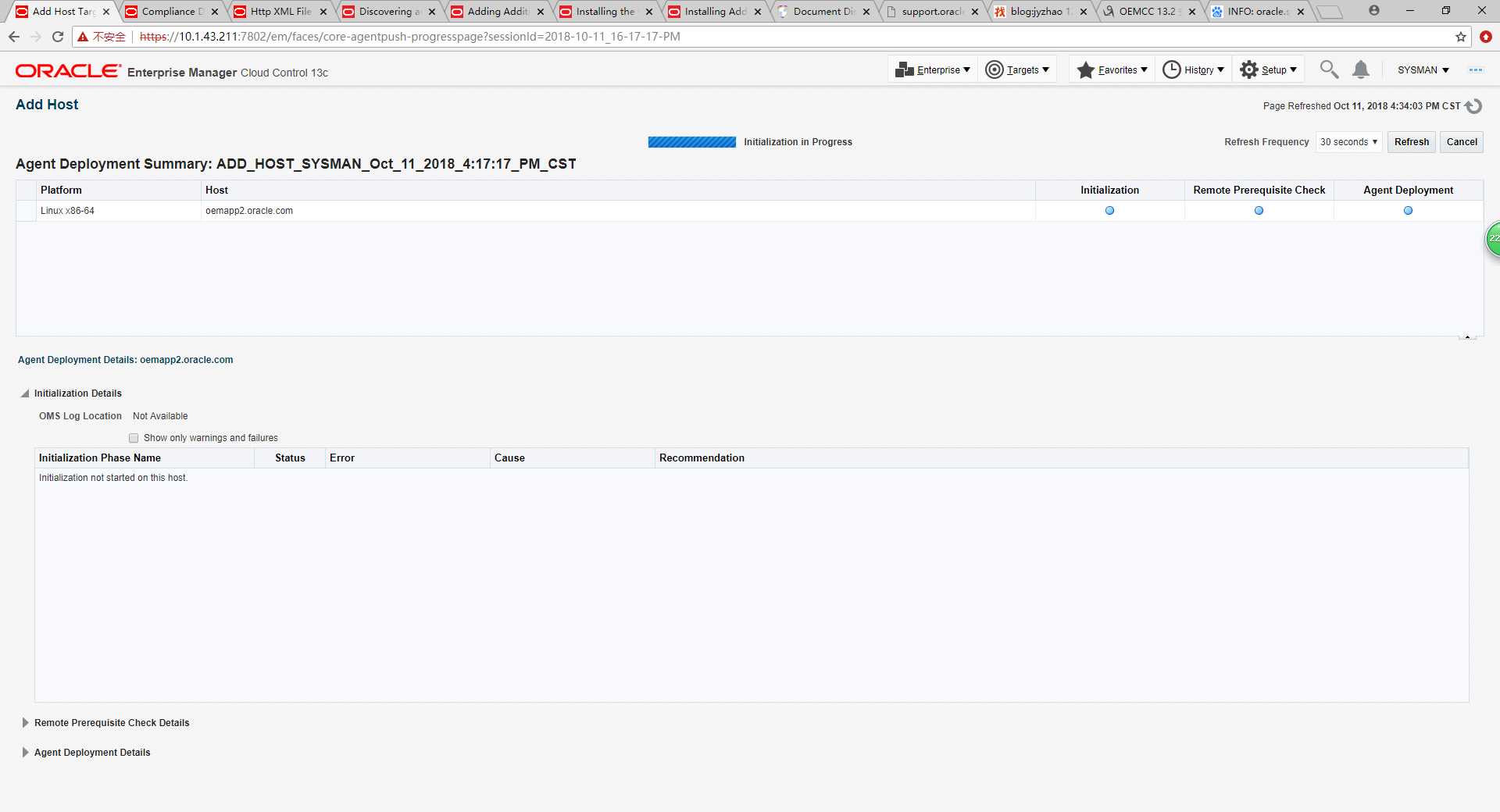
Task: Click the browser back arrow
Action: tap(14, 37)
